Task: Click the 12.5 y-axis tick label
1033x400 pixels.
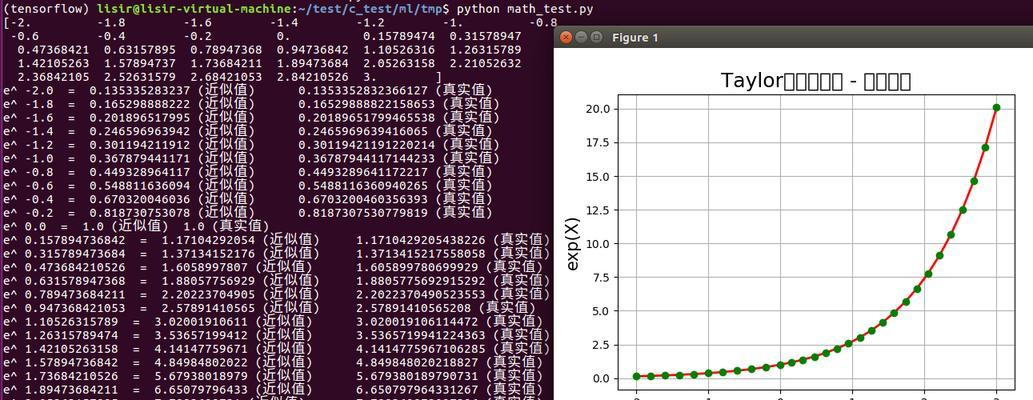Action: [x=600, y=210]
